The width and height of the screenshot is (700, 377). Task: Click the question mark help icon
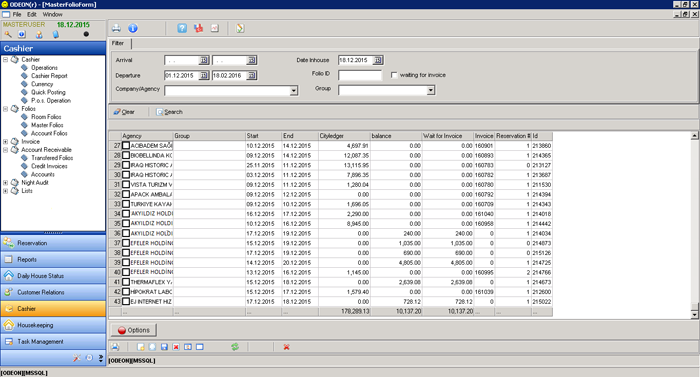(182, 29)
